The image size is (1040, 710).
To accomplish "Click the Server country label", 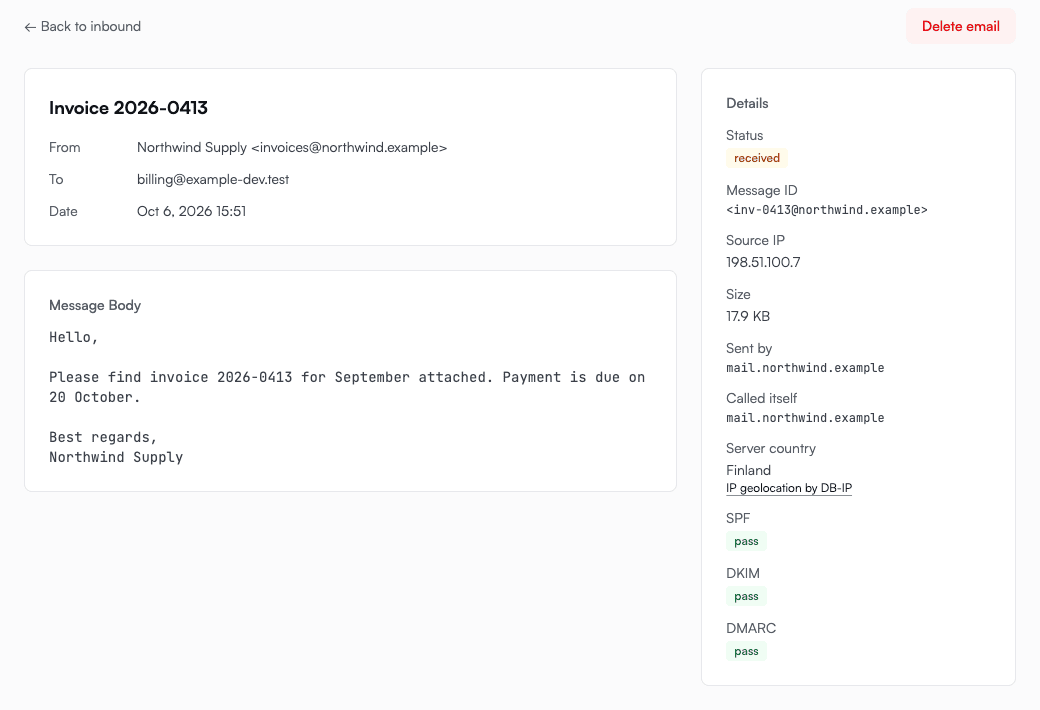I will coord(771,448).
